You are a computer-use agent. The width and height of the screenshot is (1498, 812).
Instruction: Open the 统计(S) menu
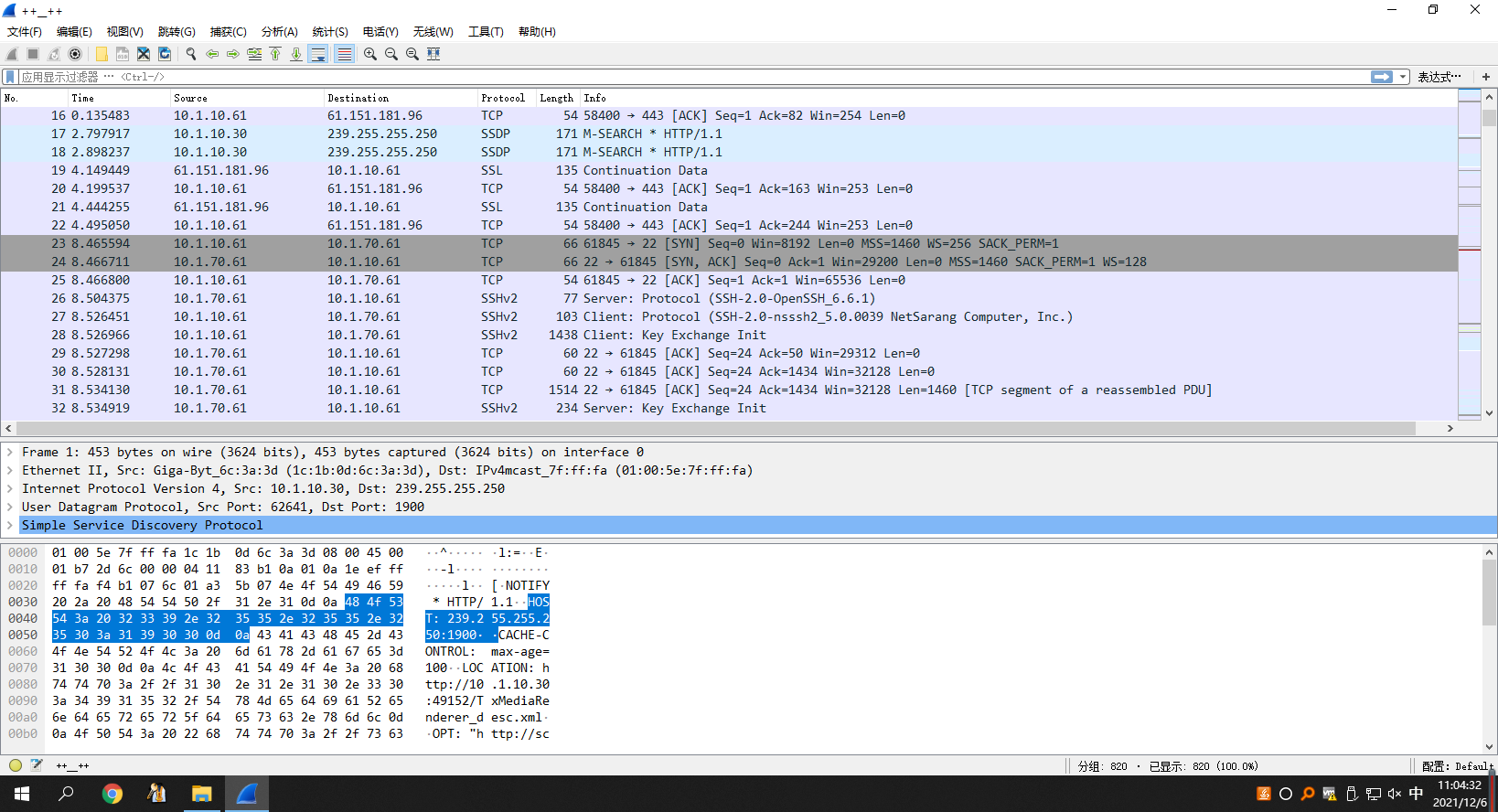click(x=330, y=31)
